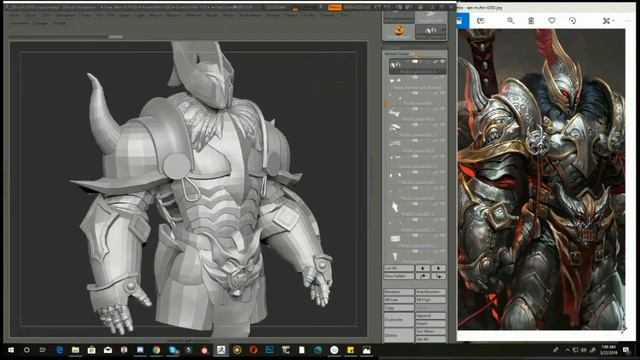Viewport: 640px width, 360px height.
Task: Click the Rename subtool button
Action: pos(399,292)
